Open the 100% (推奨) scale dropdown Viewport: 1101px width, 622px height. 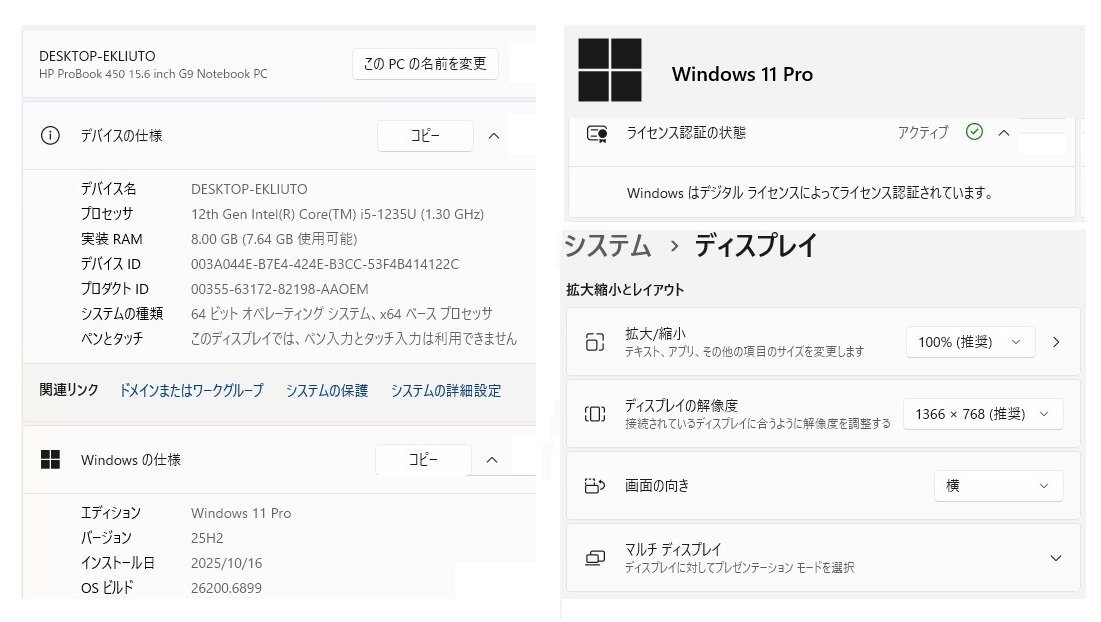(970, 342)
